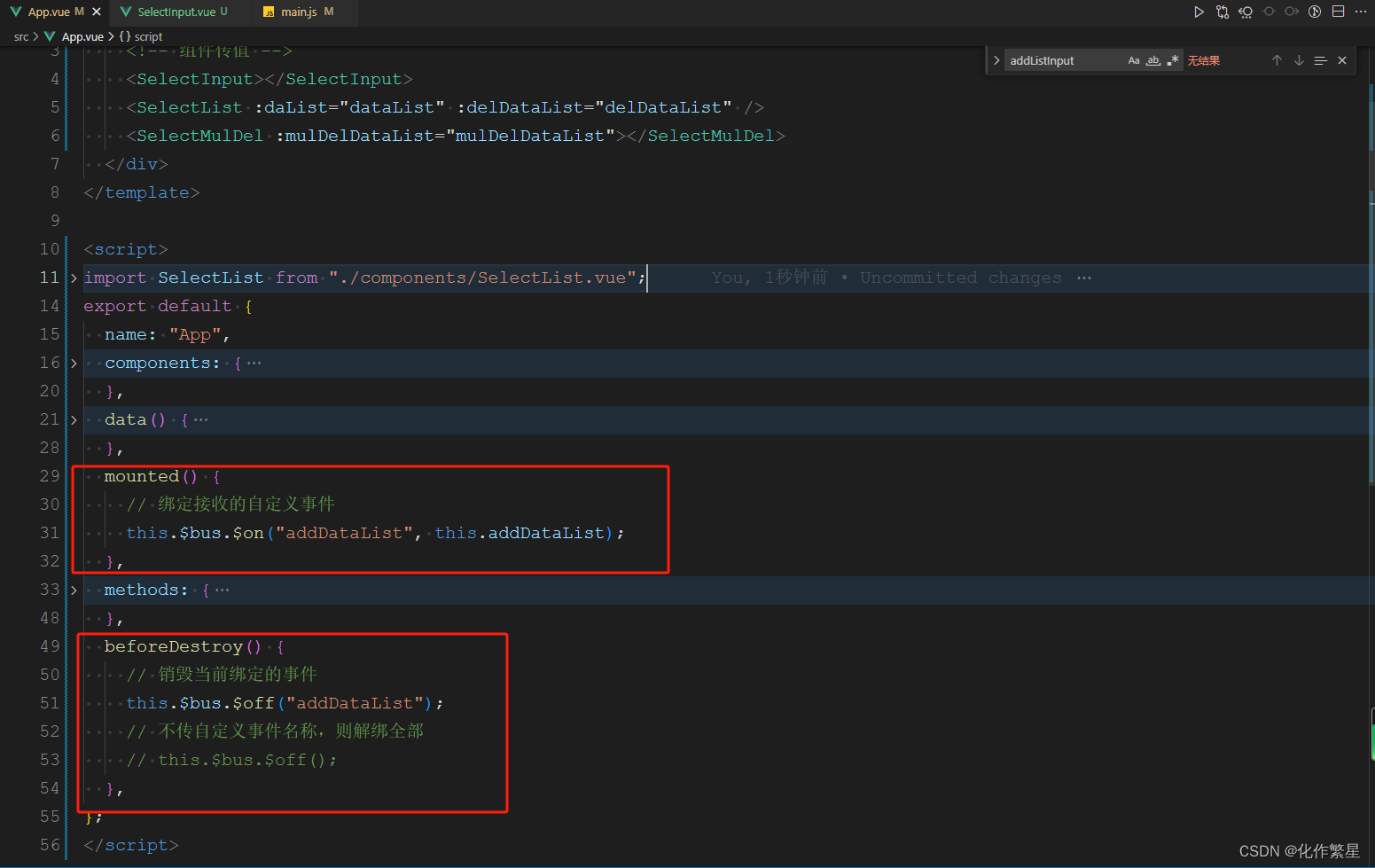Click the beforeDestroy() method name
The height and width of the screenshot is (868, 1375).
183,646
